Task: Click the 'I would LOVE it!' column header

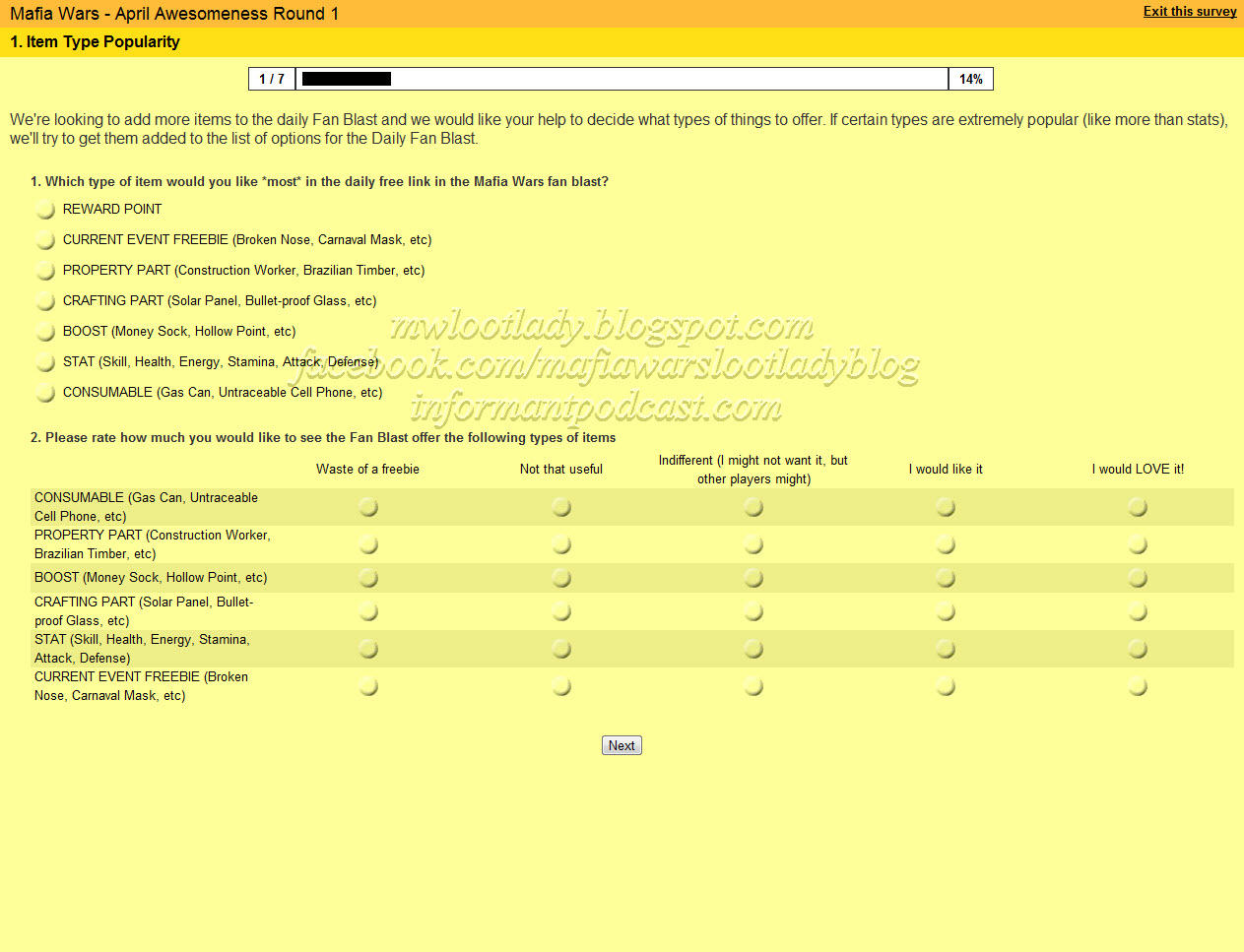Action: tap(1138, 469)
